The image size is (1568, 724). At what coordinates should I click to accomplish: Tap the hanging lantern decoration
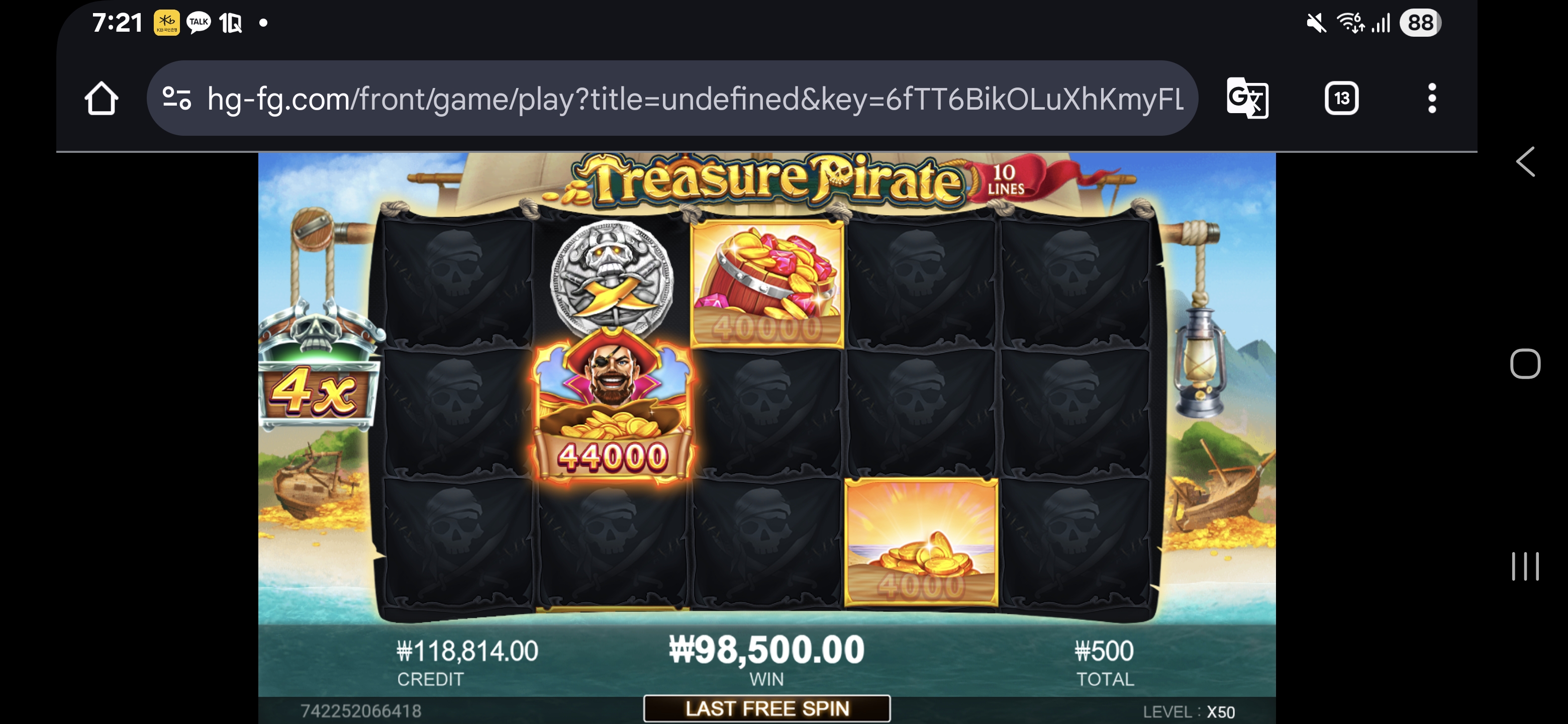pos(1199,360)
